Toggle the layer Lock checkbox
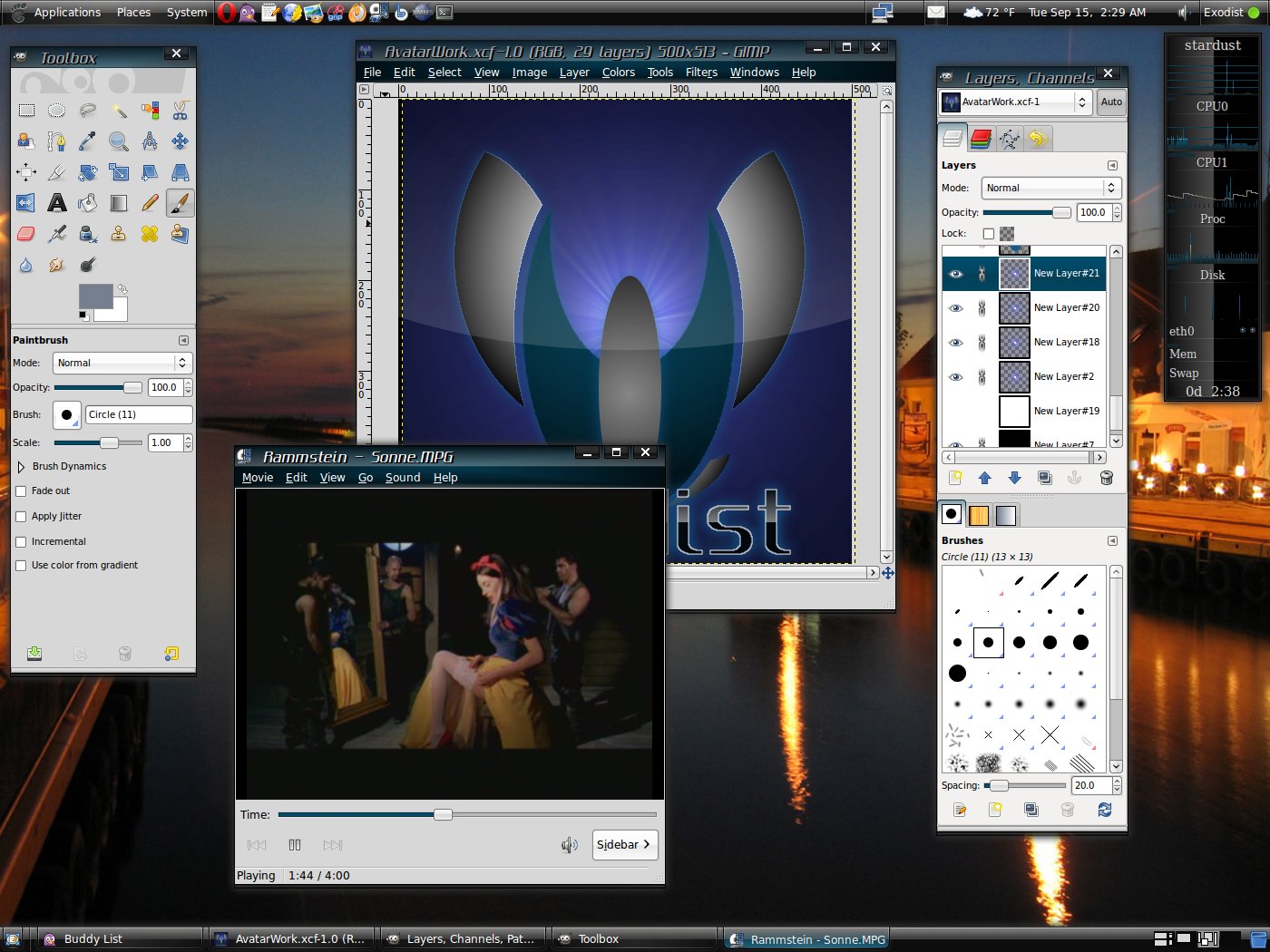 989,234
